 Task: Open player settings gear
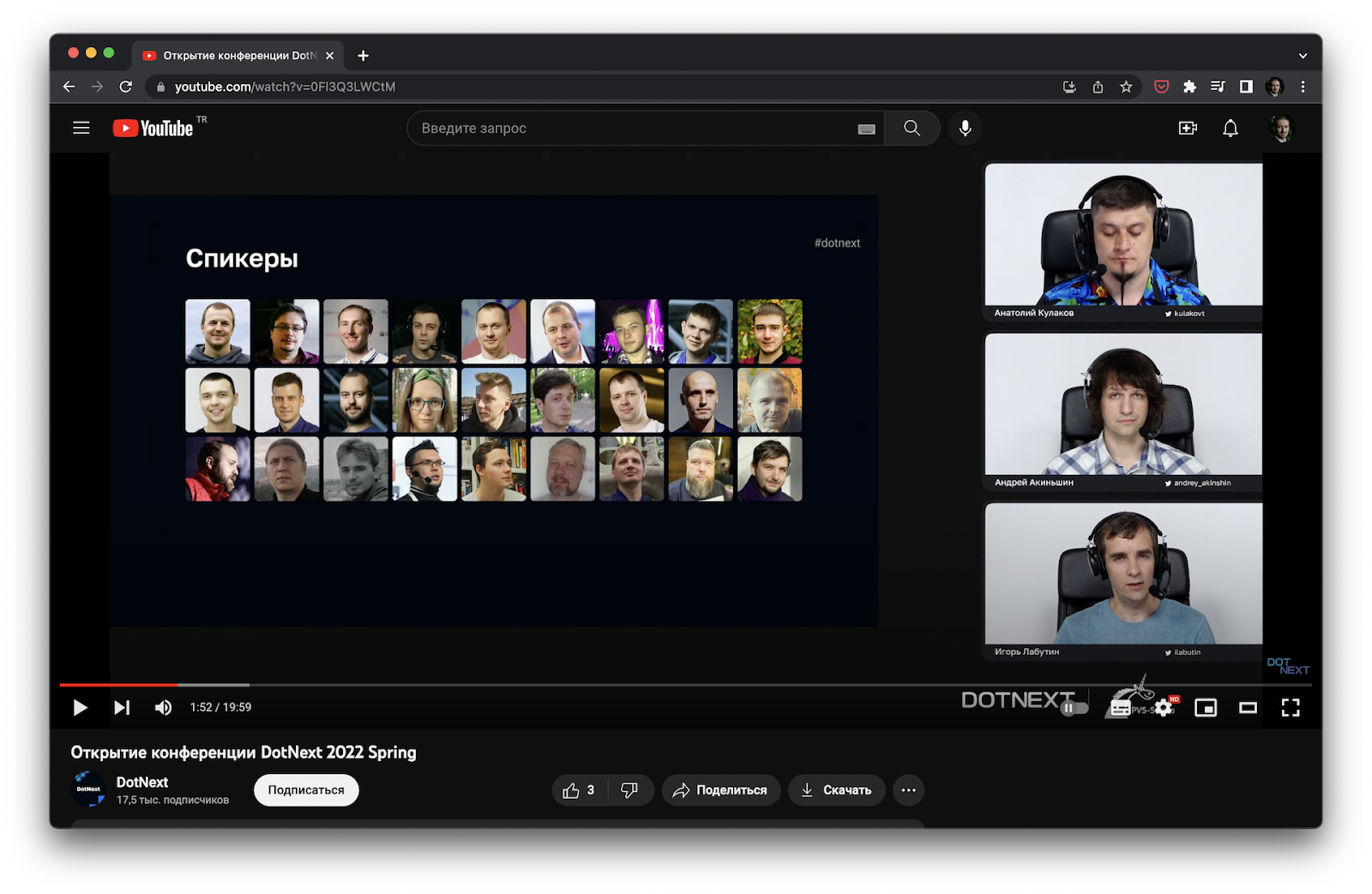tap(1163, 708)
